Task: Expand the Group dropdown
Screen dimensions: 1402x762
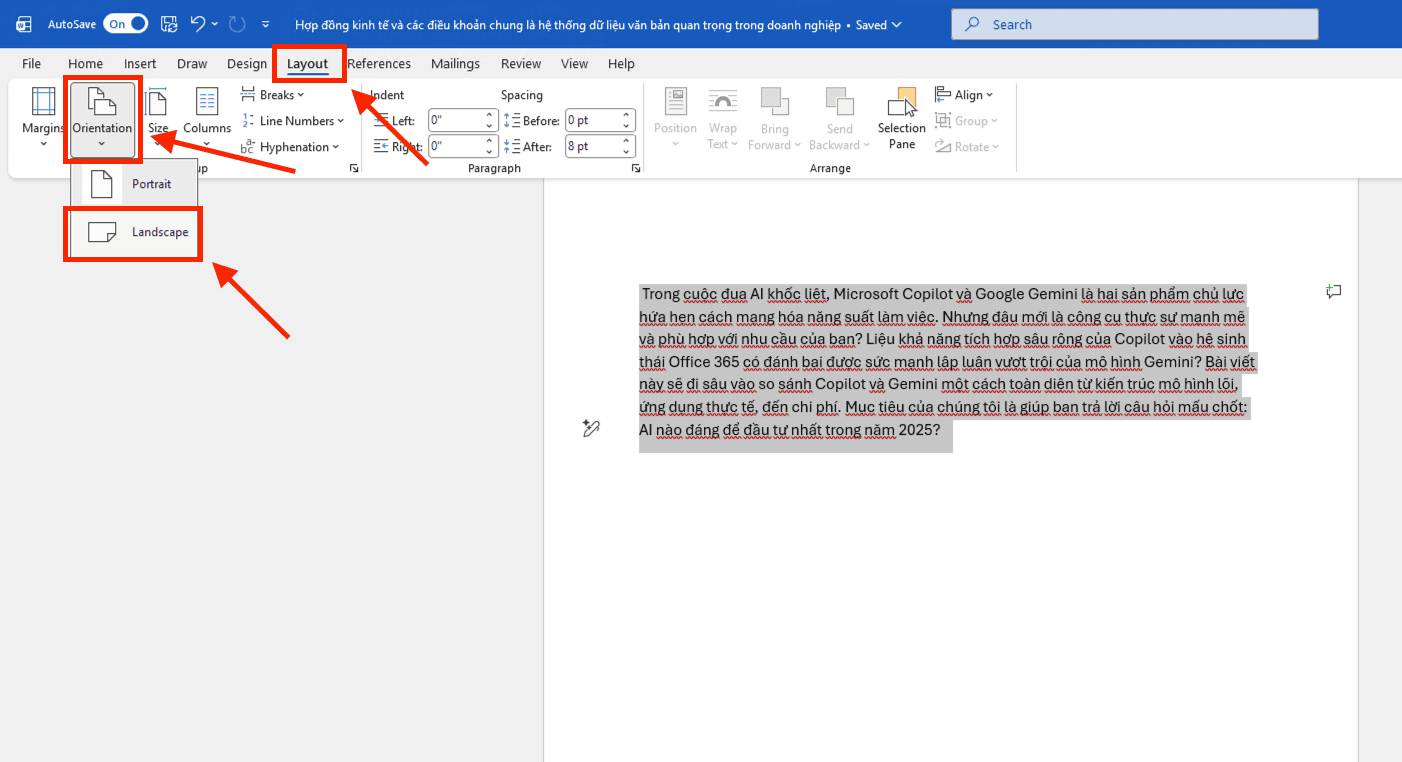Action: pos(967,121)
